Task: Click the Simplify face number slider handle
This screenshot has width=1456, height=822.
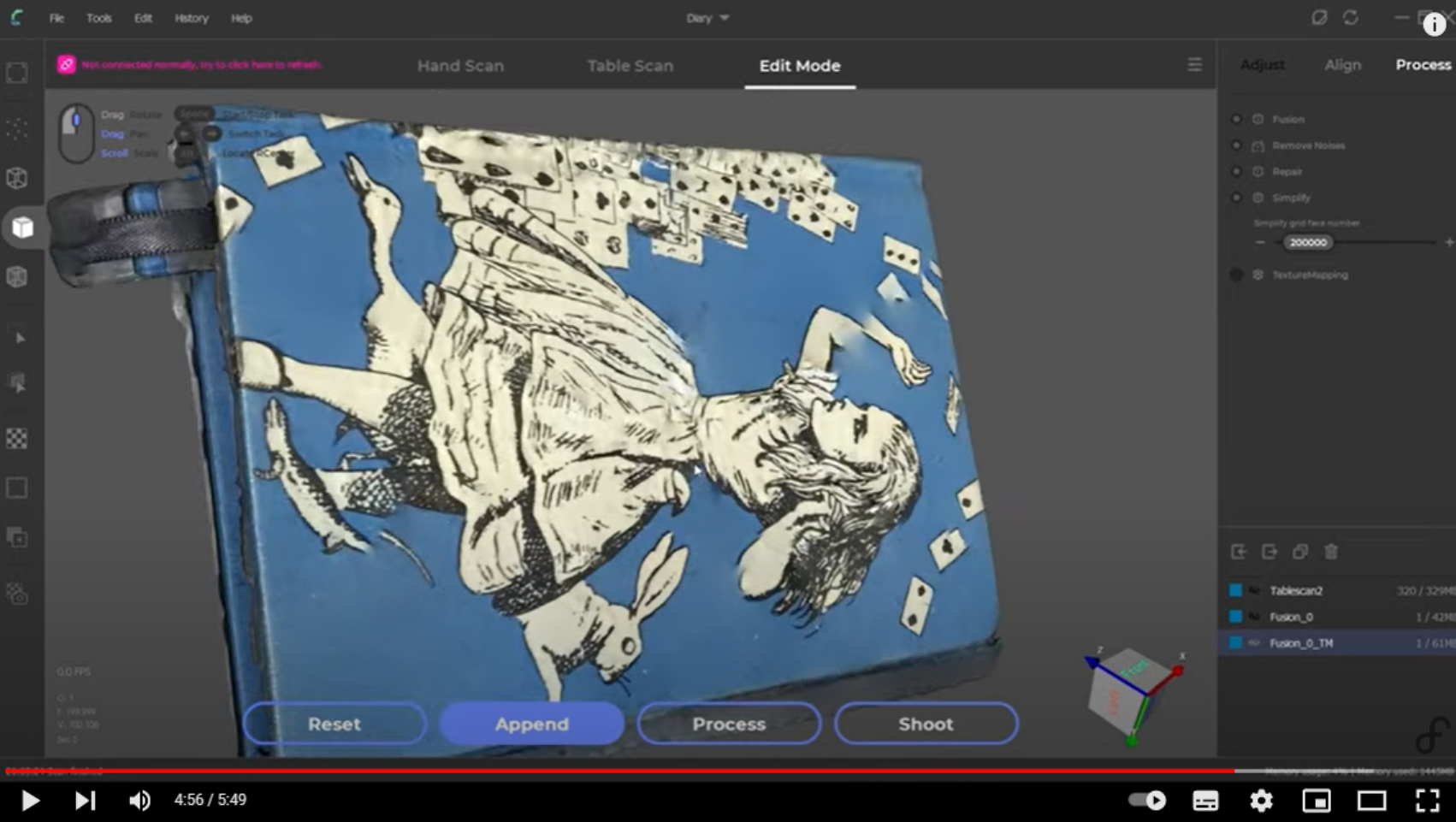Action: [x=1308, y=242]
